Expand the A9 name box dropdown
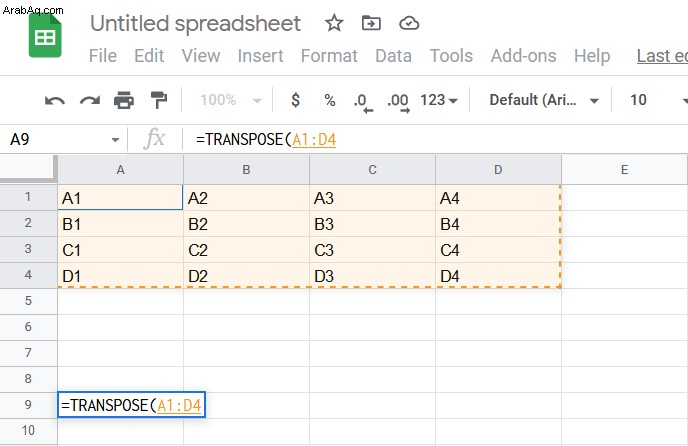 [115, 140]
